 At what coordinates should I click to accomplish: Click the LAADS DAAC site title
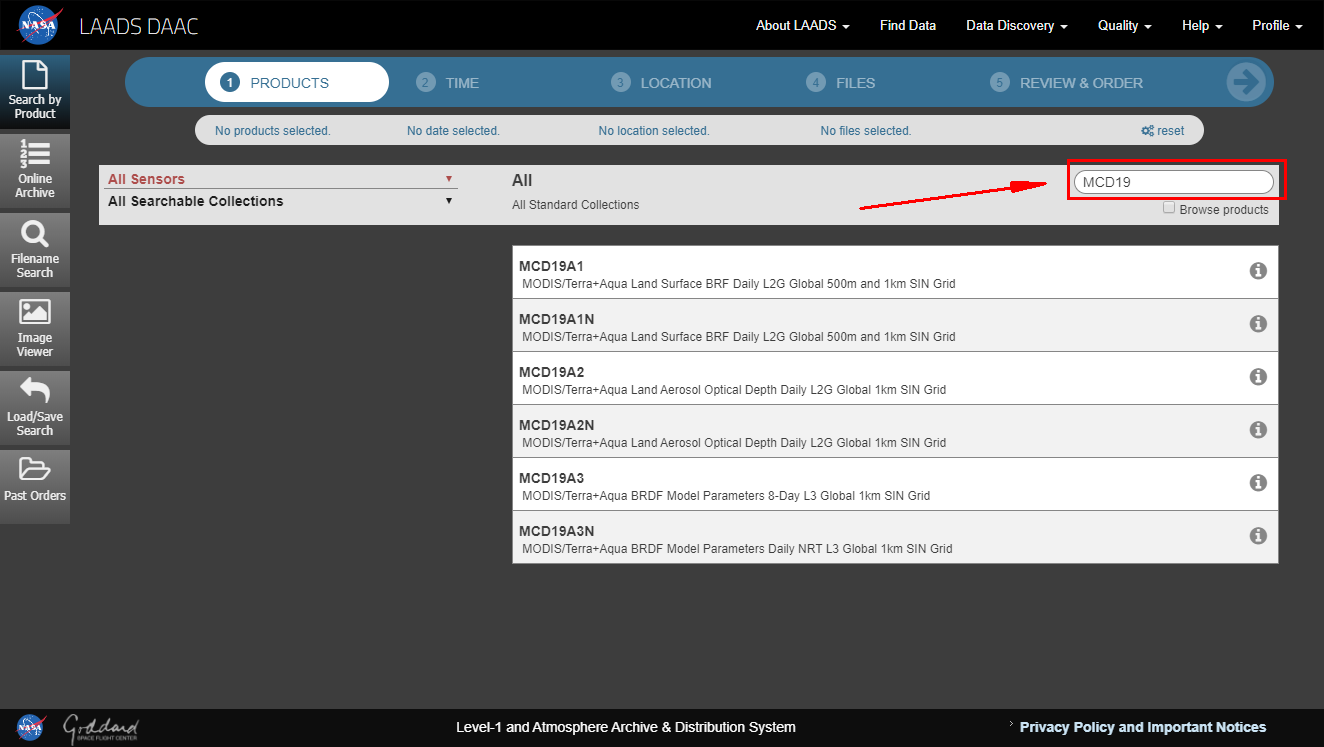click(139, 26)
